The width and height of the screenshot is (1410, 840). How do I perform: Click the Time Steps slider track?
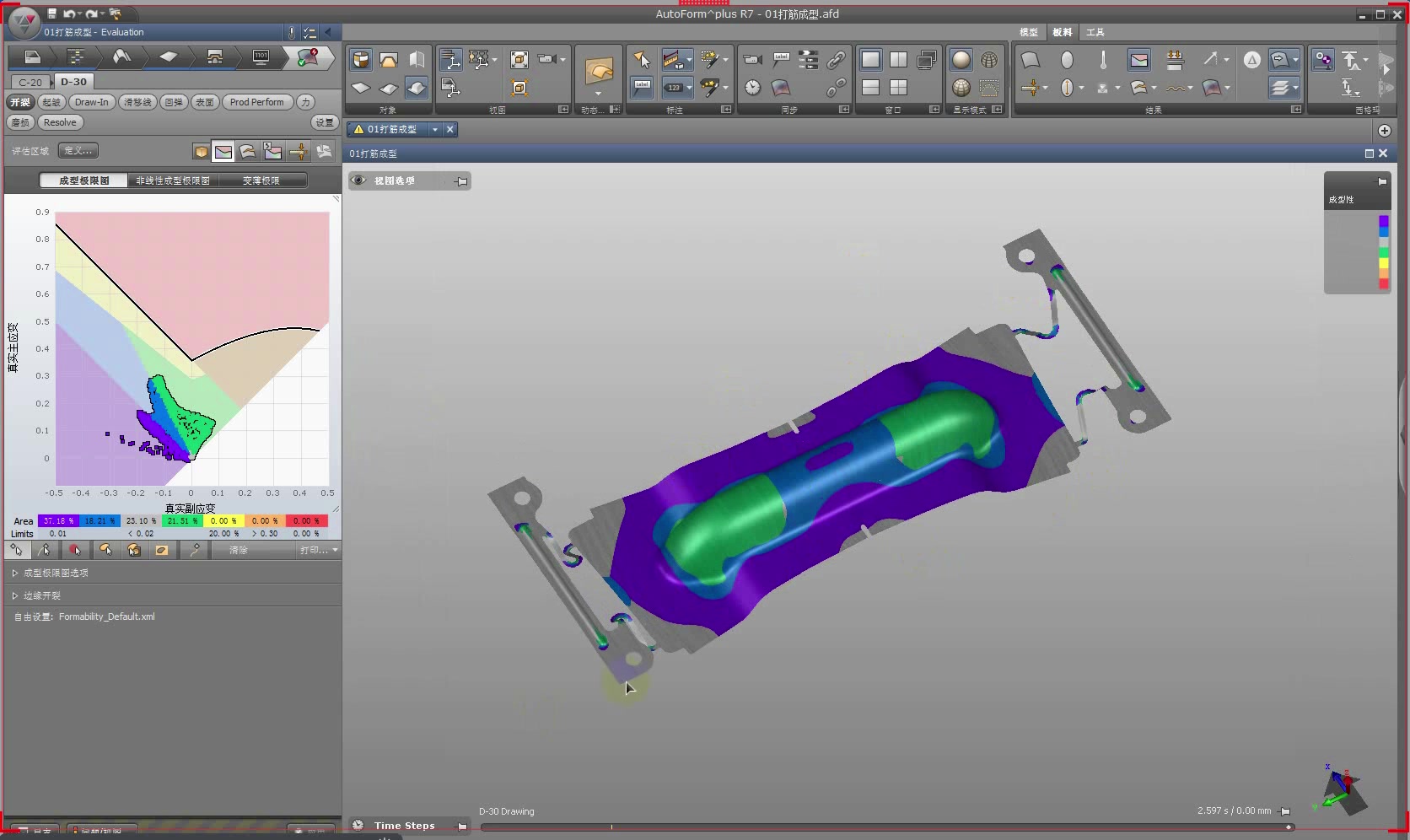click(x=884, y=827)
